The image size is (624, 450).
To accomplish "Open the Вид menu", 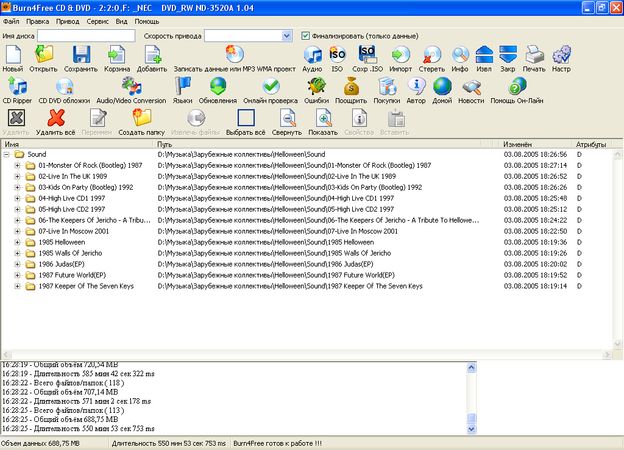I will click(121, 21).
